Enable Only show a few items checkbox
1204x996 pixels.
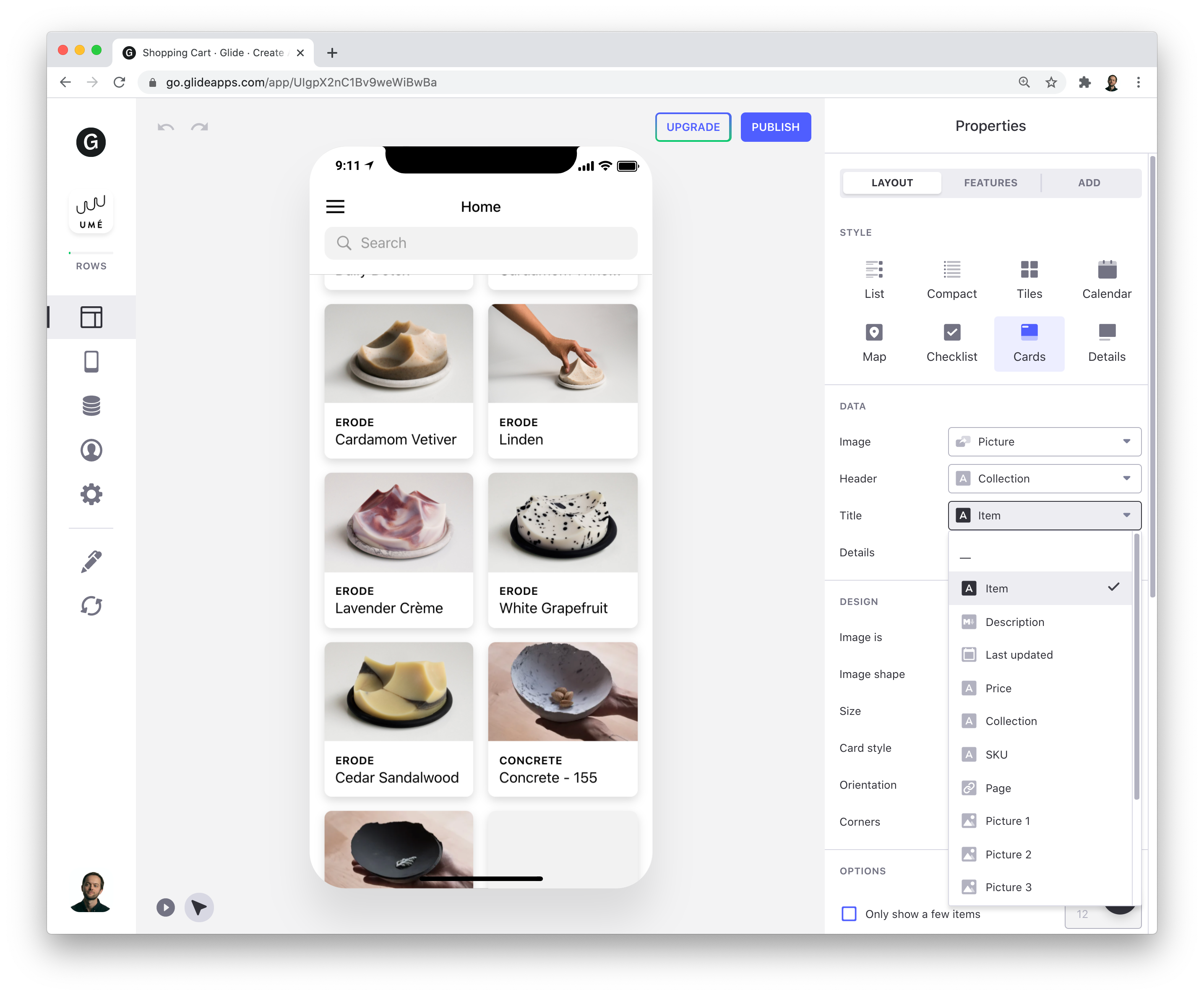point(849,913)
